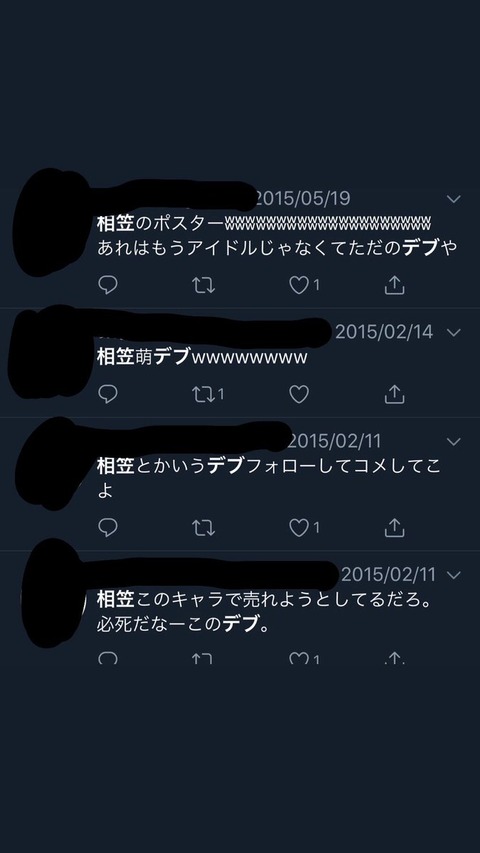Share the フォローしてコメしてこよ tweet
Screen dimensions: 480x853
point(395,527)
